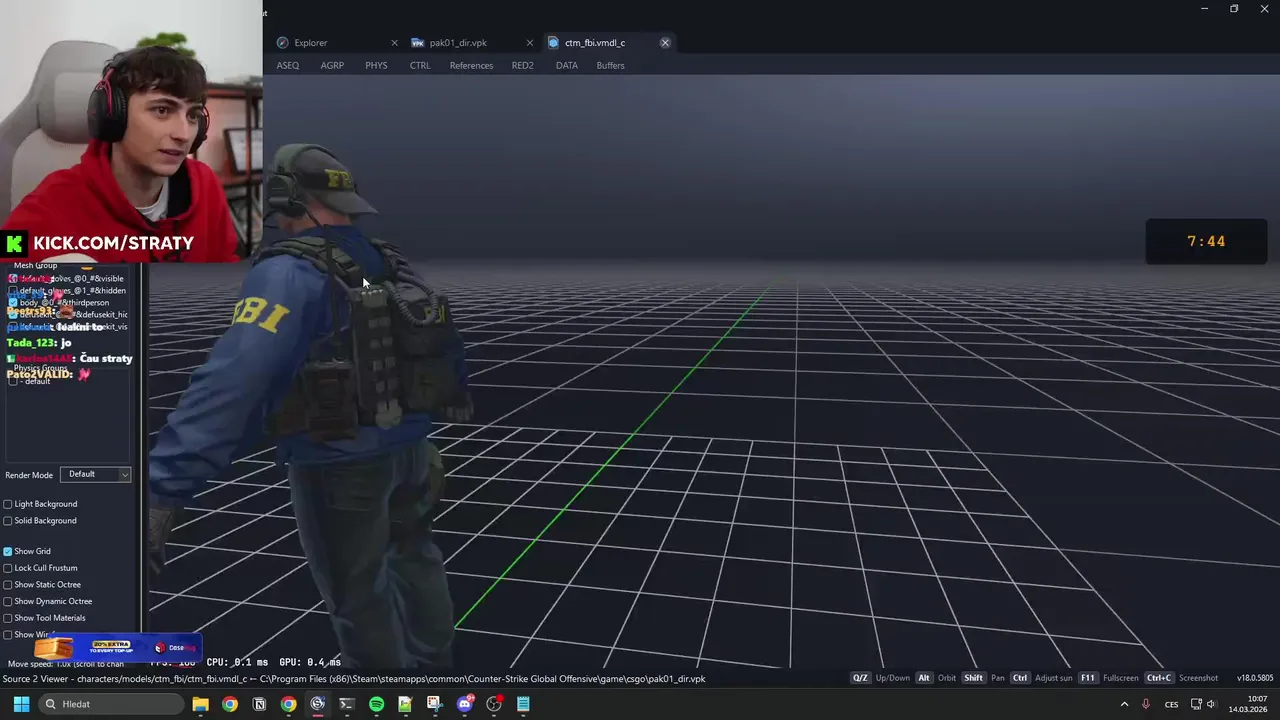Click the ctm_fbi.vmdl_c tab model icon

pos(553,43)
